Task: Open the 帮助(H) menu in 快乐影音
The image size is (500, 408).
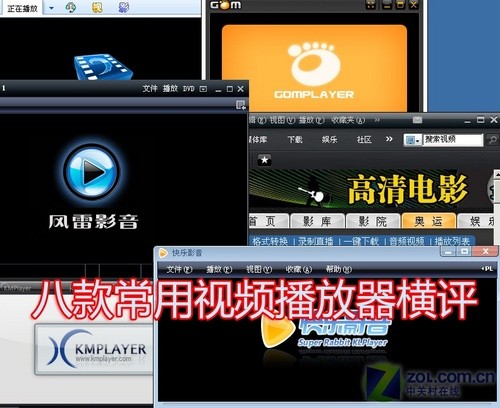Action: (x=339, y=269)
